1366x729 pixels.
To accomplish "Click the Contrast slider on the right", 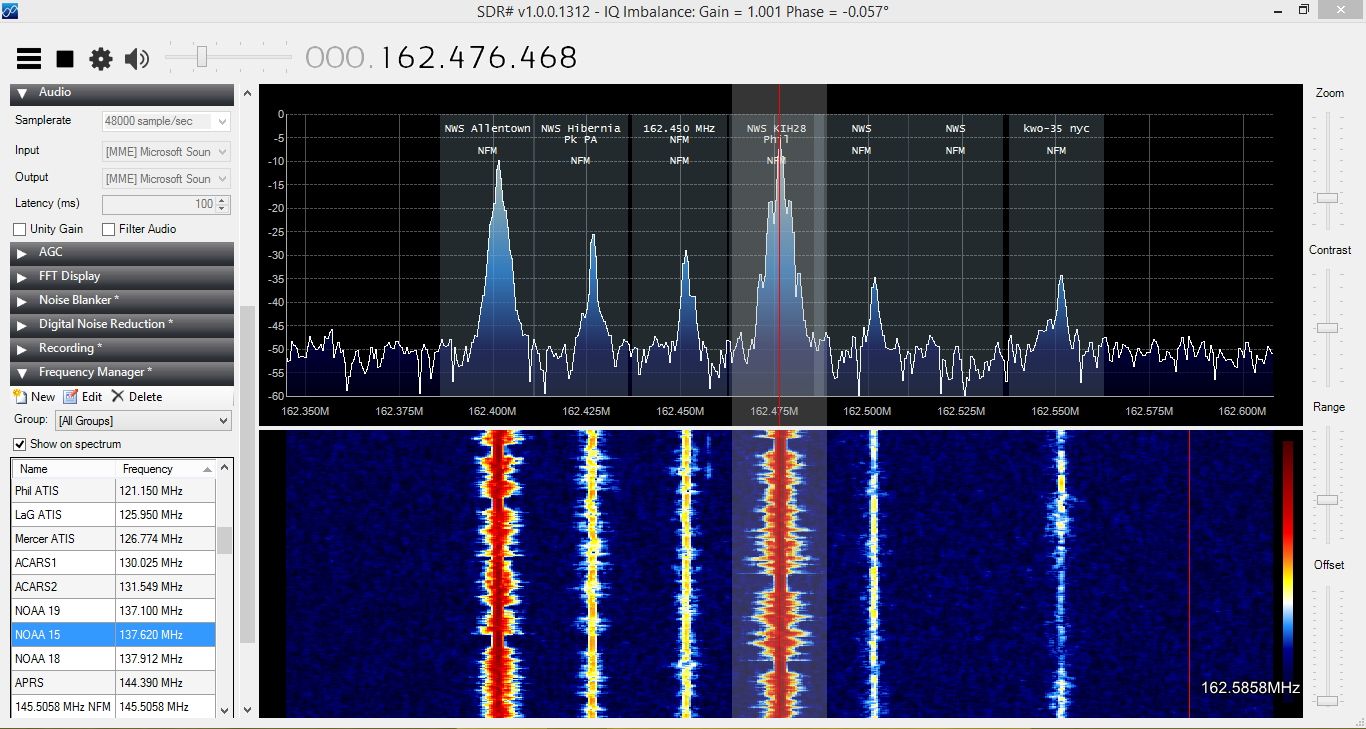I will [1327, 328].
